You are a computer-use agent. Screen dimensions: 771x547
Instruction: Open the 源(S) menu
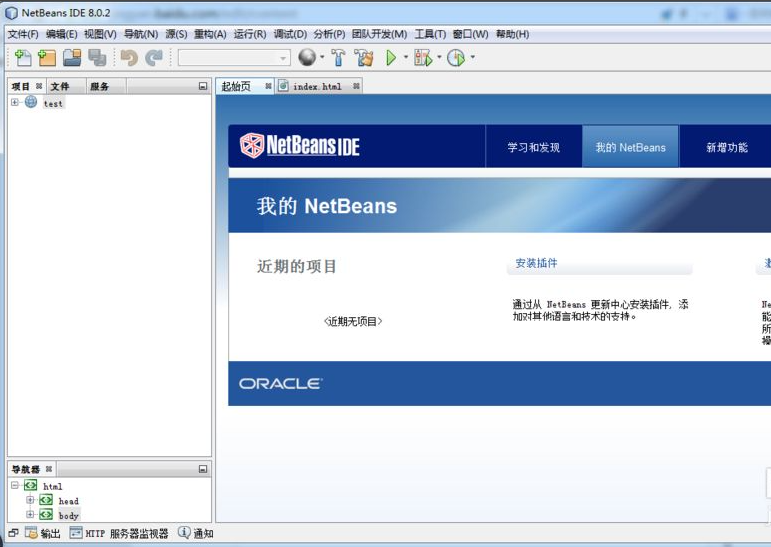[176, 34]
